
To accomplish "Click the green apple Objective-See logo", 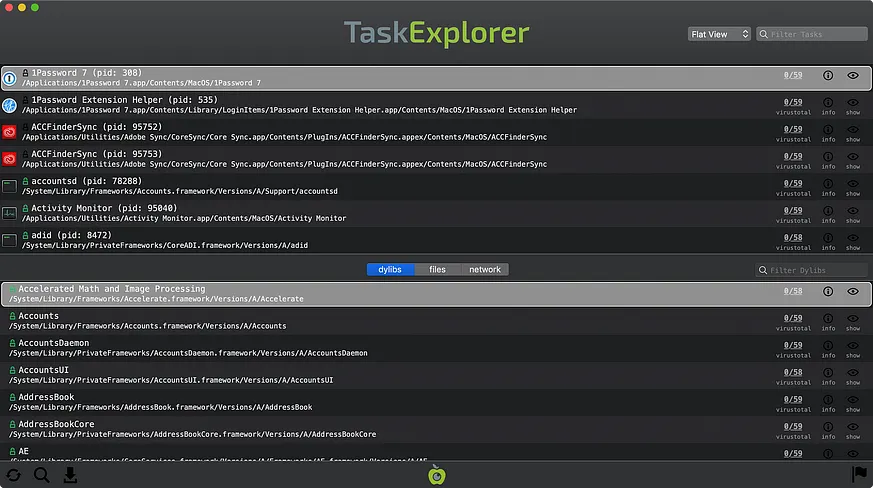I will point(436,475).
